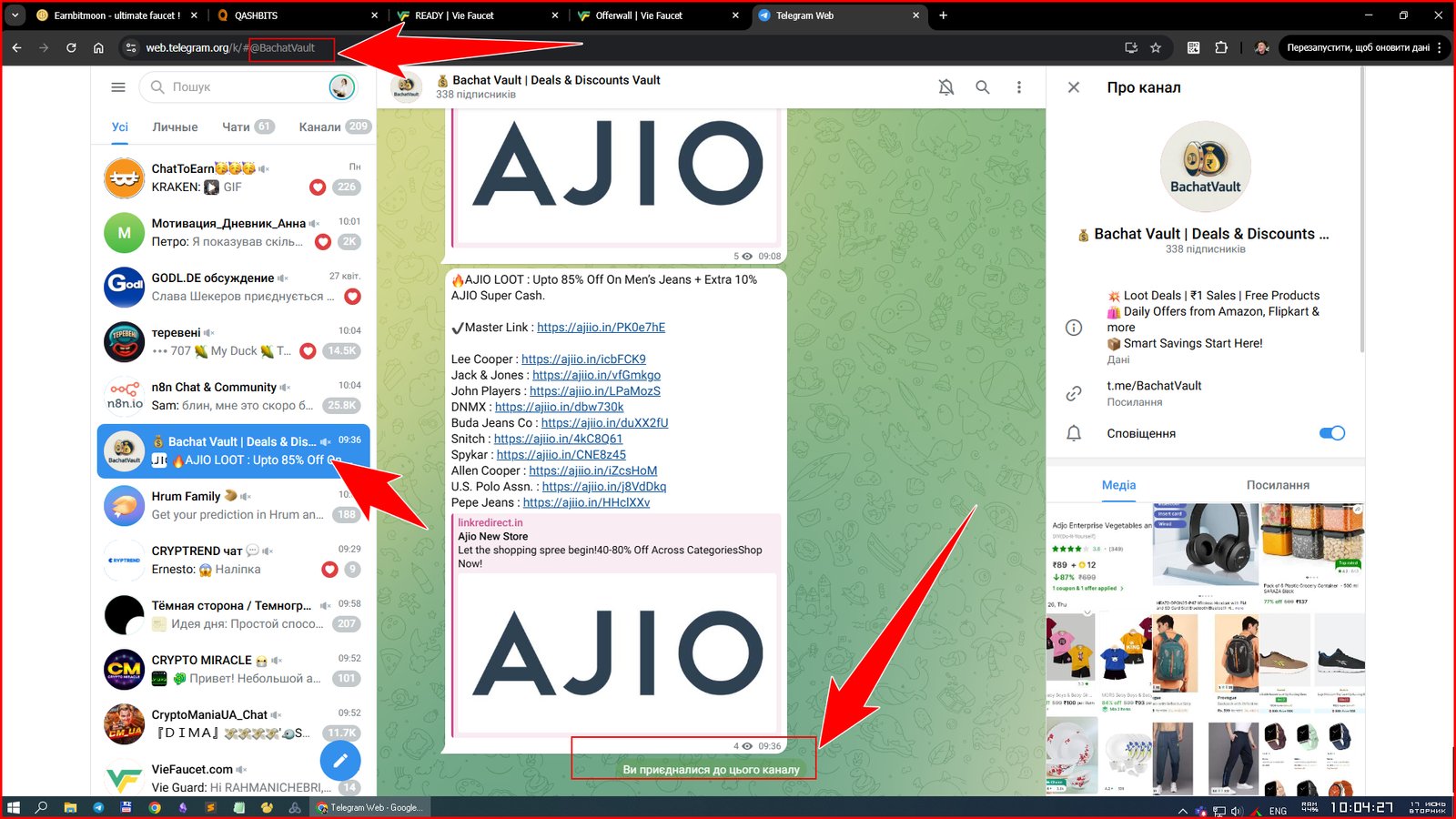Open the Snitch ajiio link

558,439
